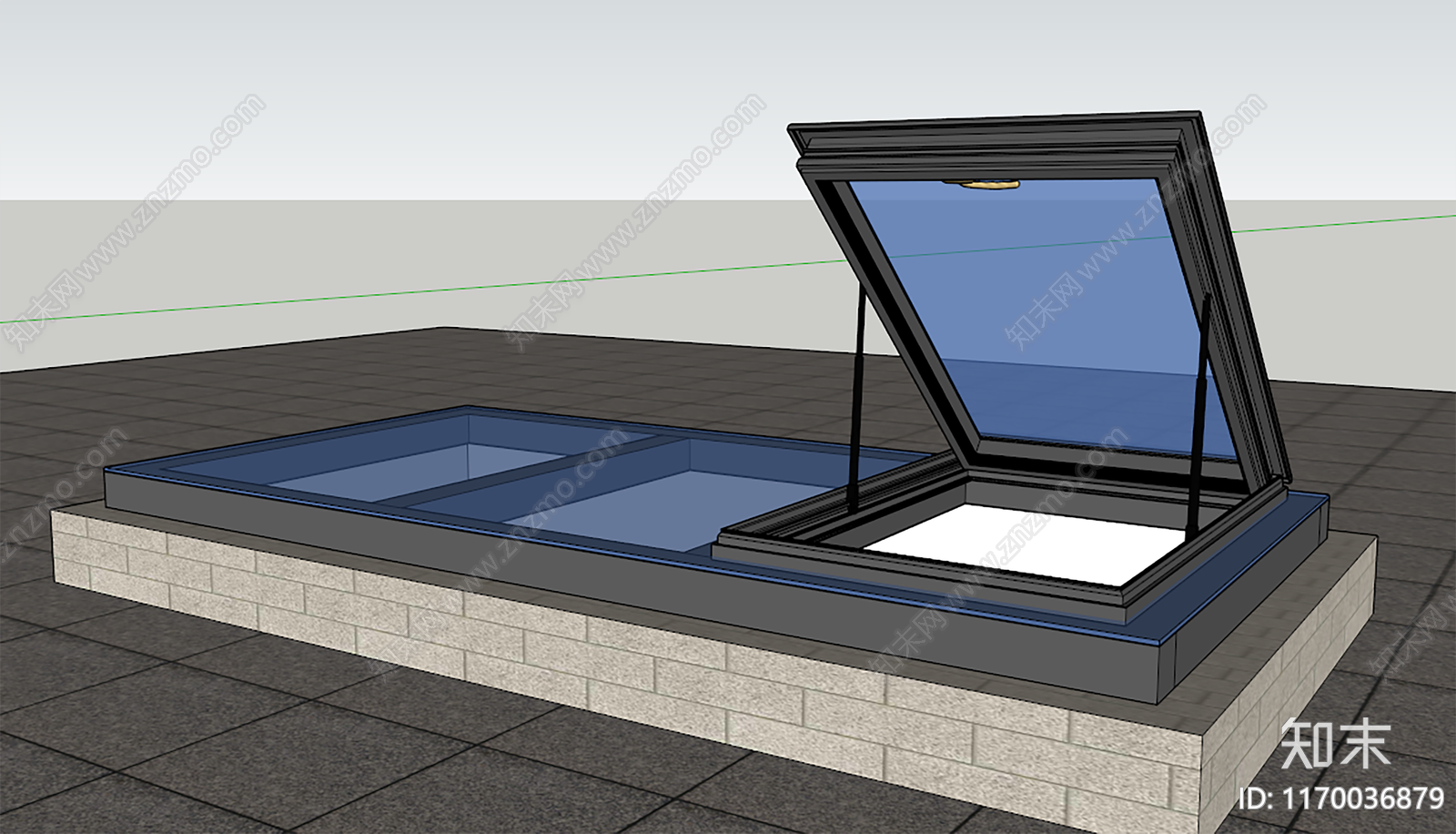Click the right gas strut supporting skylight
This screenshot has height=834, width=1456.
point(1198,414)
